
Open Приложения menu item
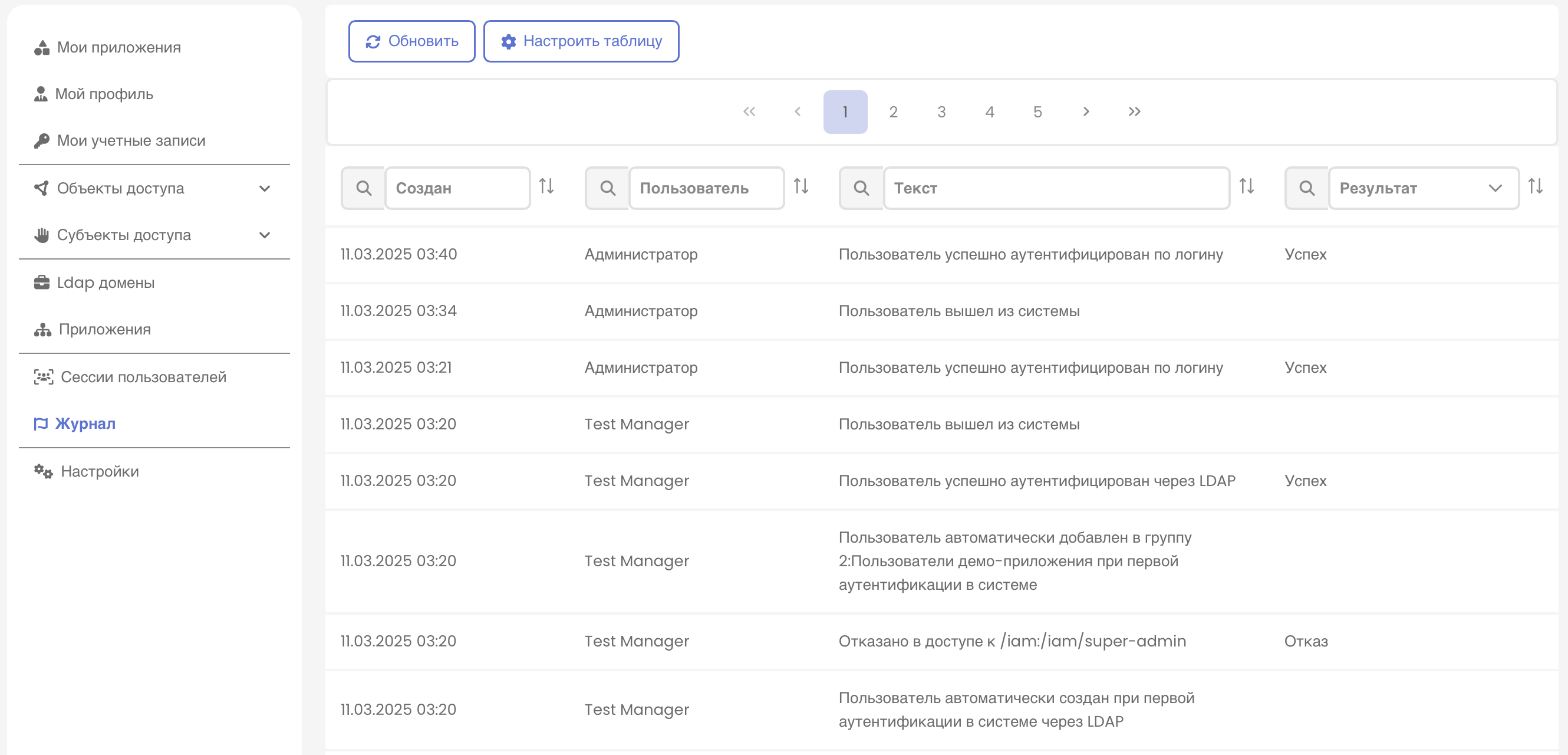pyautogui.click(x=154, y=329)
